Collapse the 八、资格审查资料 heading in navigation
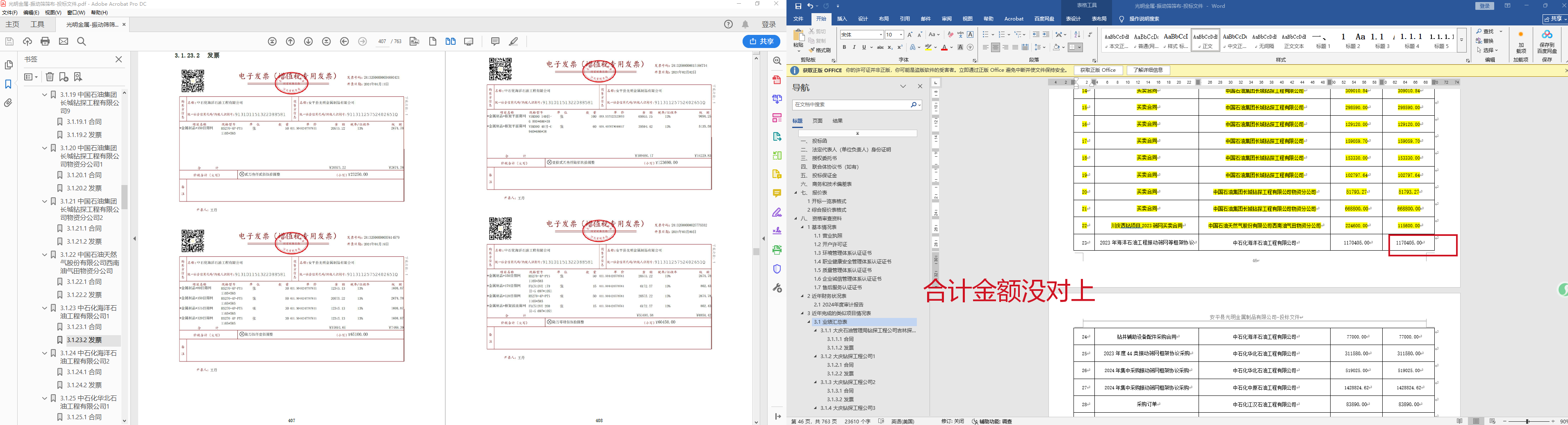 (795, 219)
